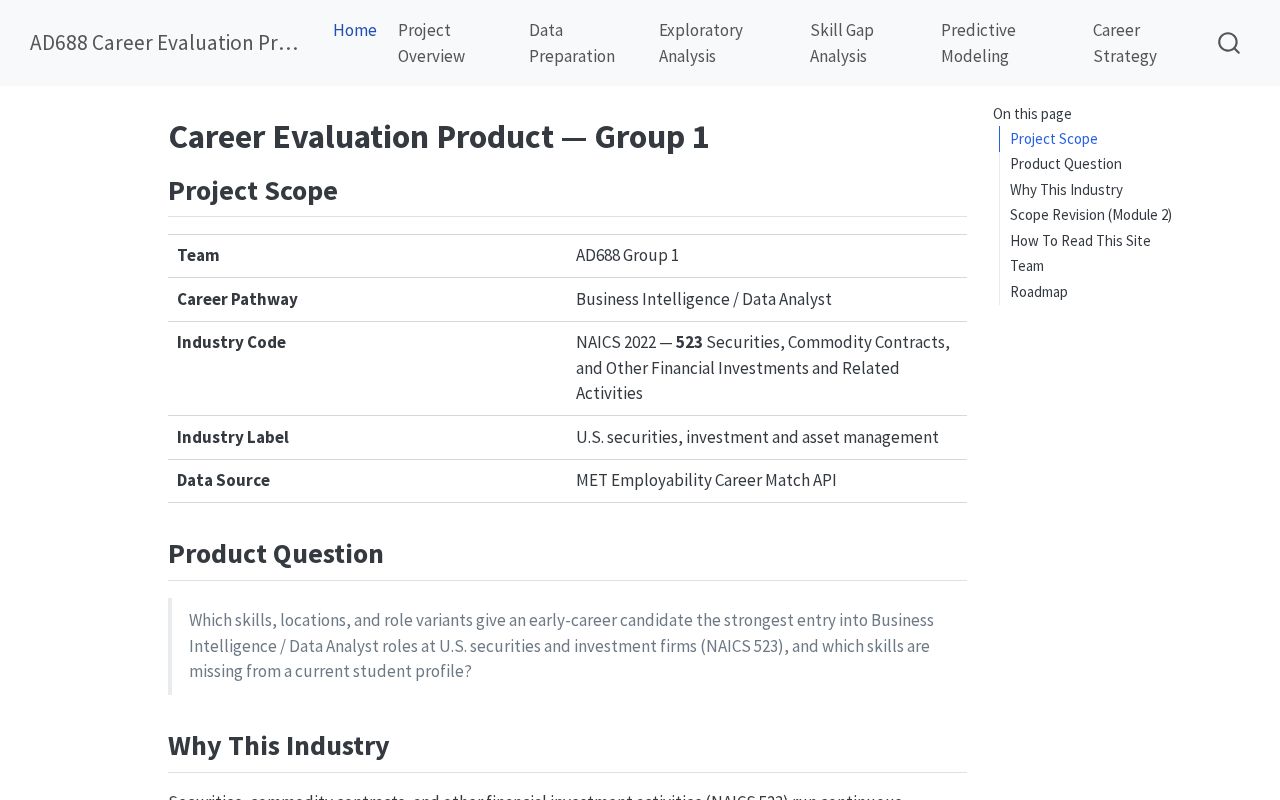Click MET Employability Career Match API cell

767,481
